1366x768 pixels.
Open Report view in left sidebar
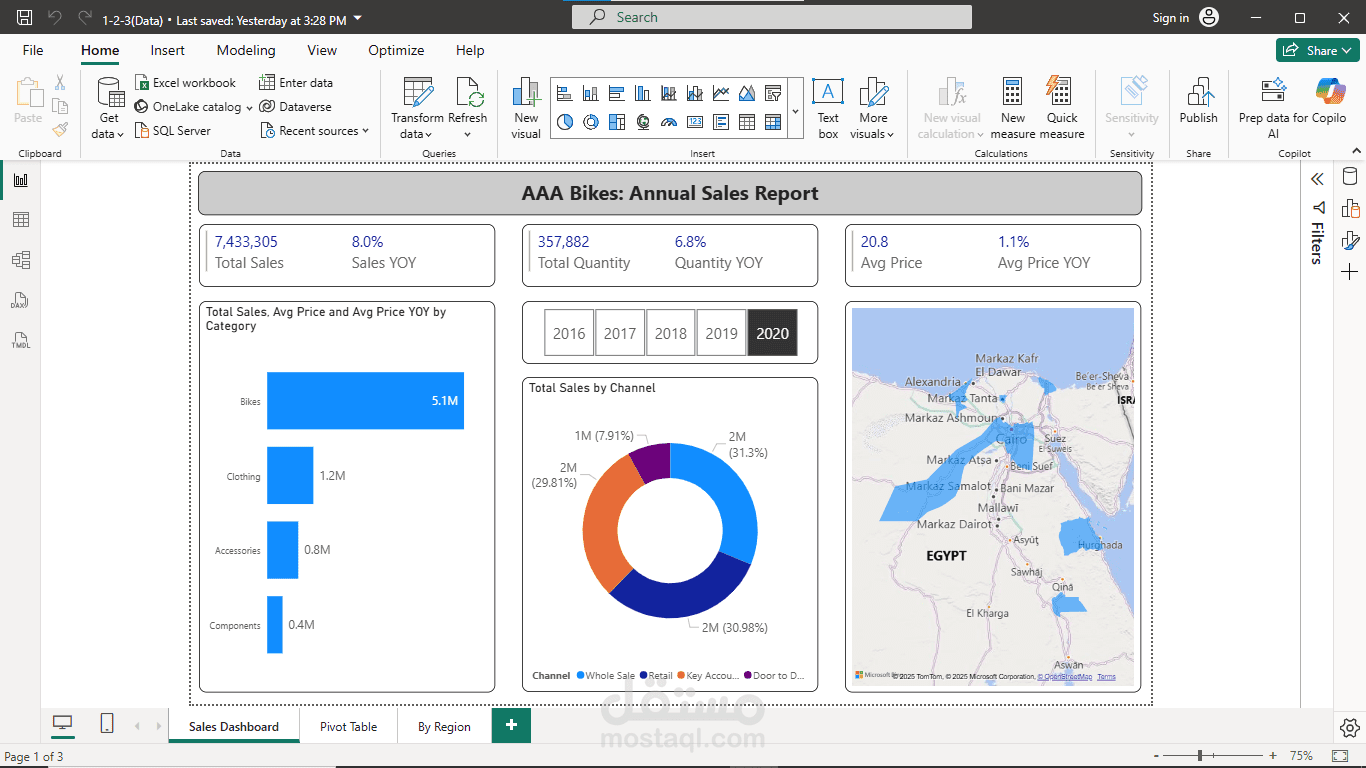pyautogui.click(x=21, y=180)
